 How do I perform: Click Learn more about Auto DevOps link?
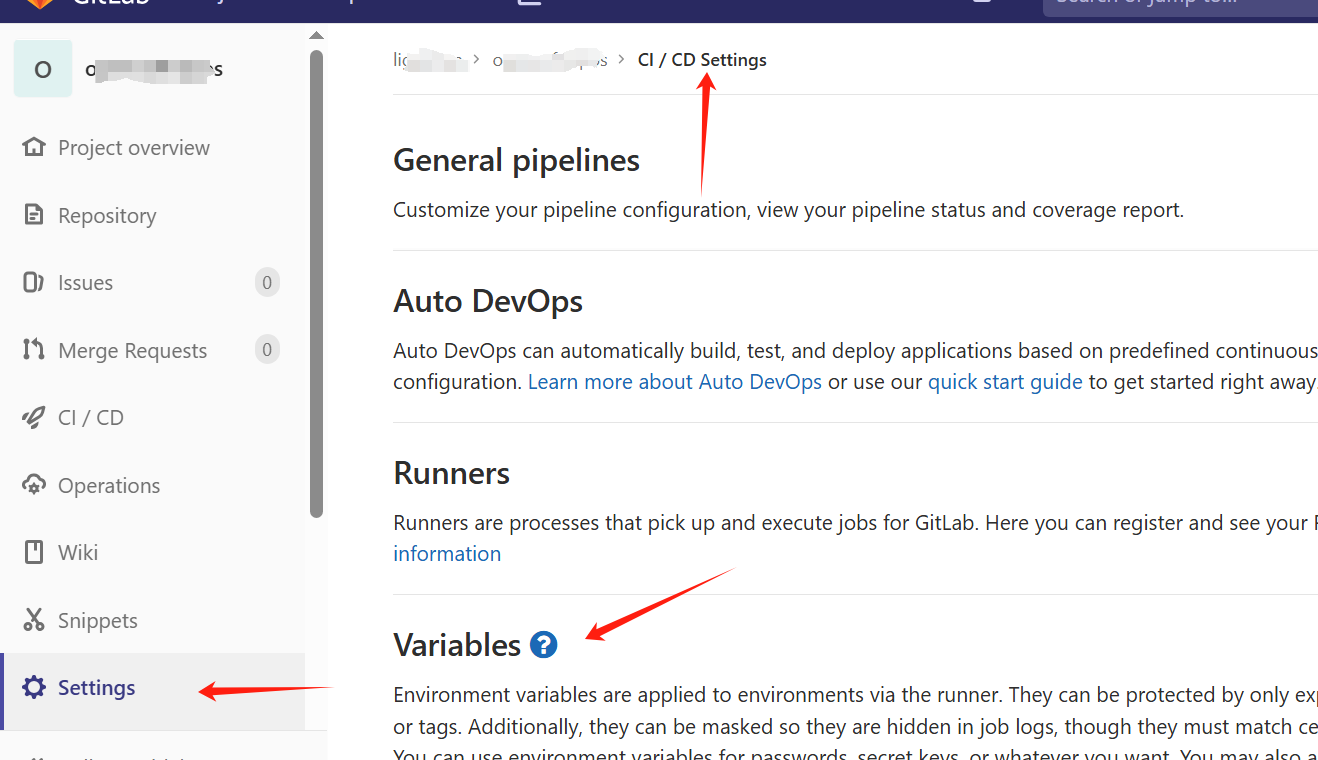click(x=675, y=382)
